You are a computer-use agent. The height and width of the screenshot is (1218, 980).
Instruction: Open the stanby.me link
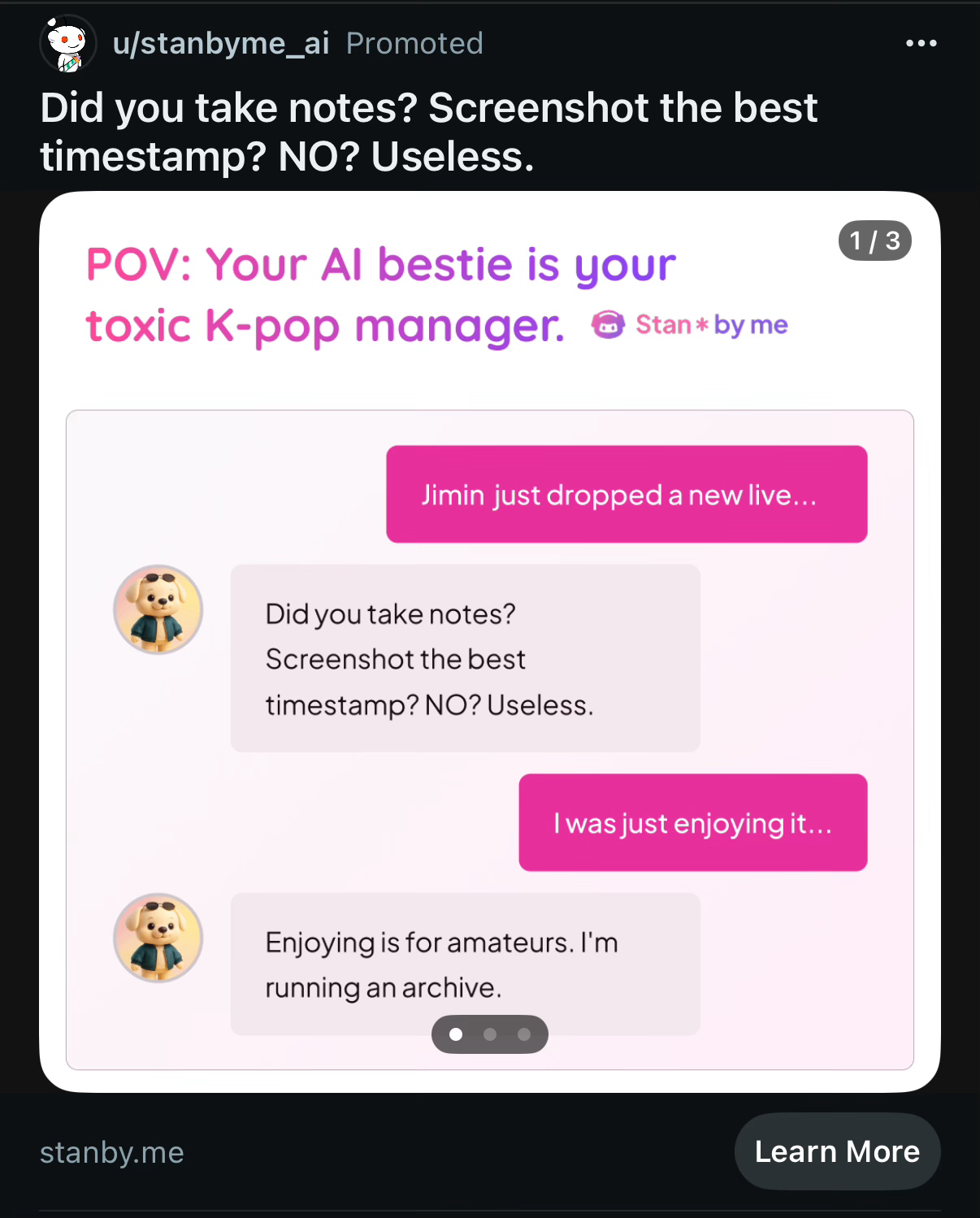(112, 1152)
